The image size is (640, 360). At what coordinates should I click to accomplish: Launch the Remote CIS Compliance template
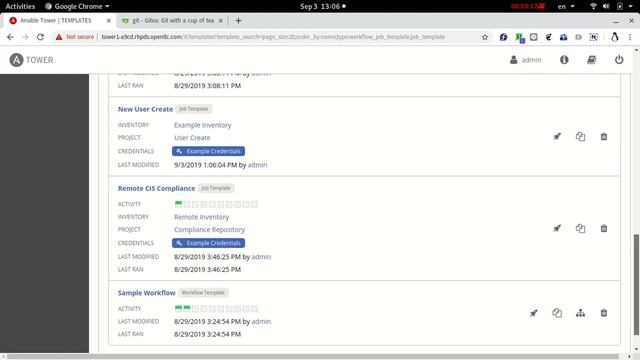[x=557, y=228]
